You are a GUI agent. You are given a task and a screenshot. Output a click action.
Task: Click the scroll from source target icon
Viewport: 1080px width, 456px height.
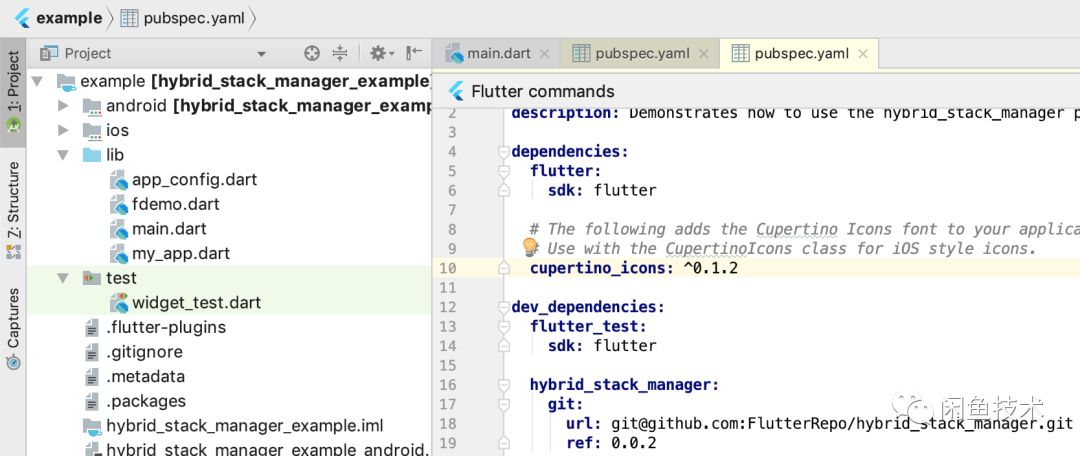312,53
